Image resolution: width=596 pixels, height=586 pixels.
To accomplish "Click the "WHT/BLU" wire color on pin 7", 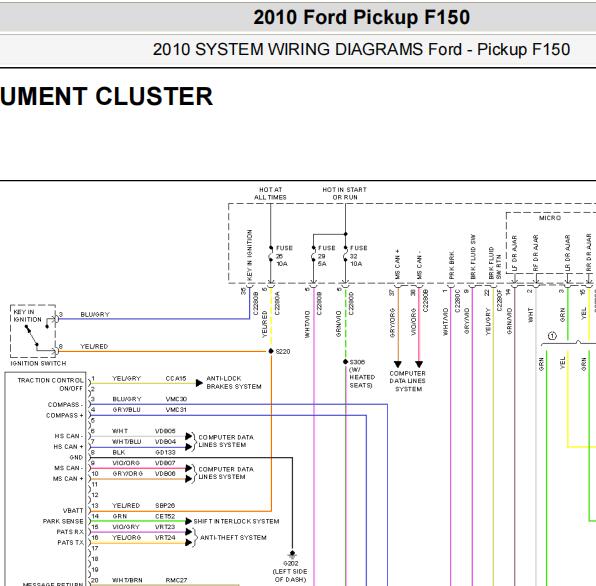I will [x=126, y=442].
